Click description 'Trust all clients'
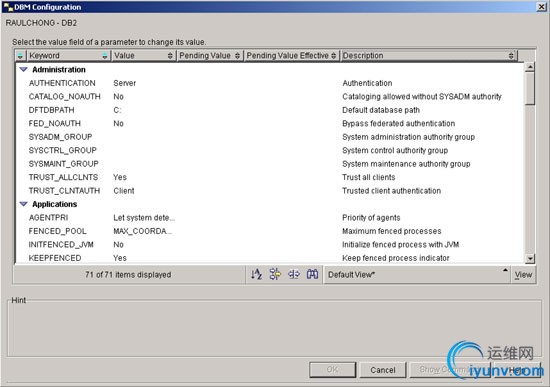 (x=369, y=177)
